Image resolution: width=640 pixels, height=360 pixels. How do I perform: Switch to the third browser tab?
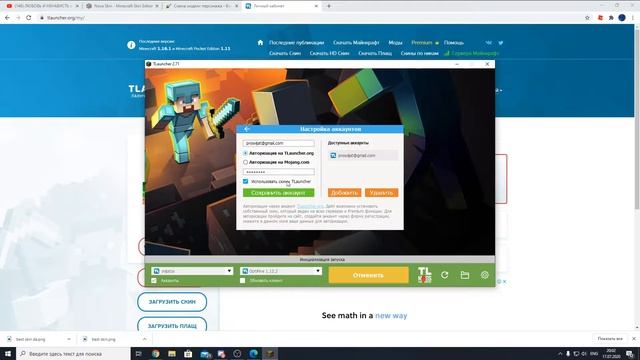201,6
